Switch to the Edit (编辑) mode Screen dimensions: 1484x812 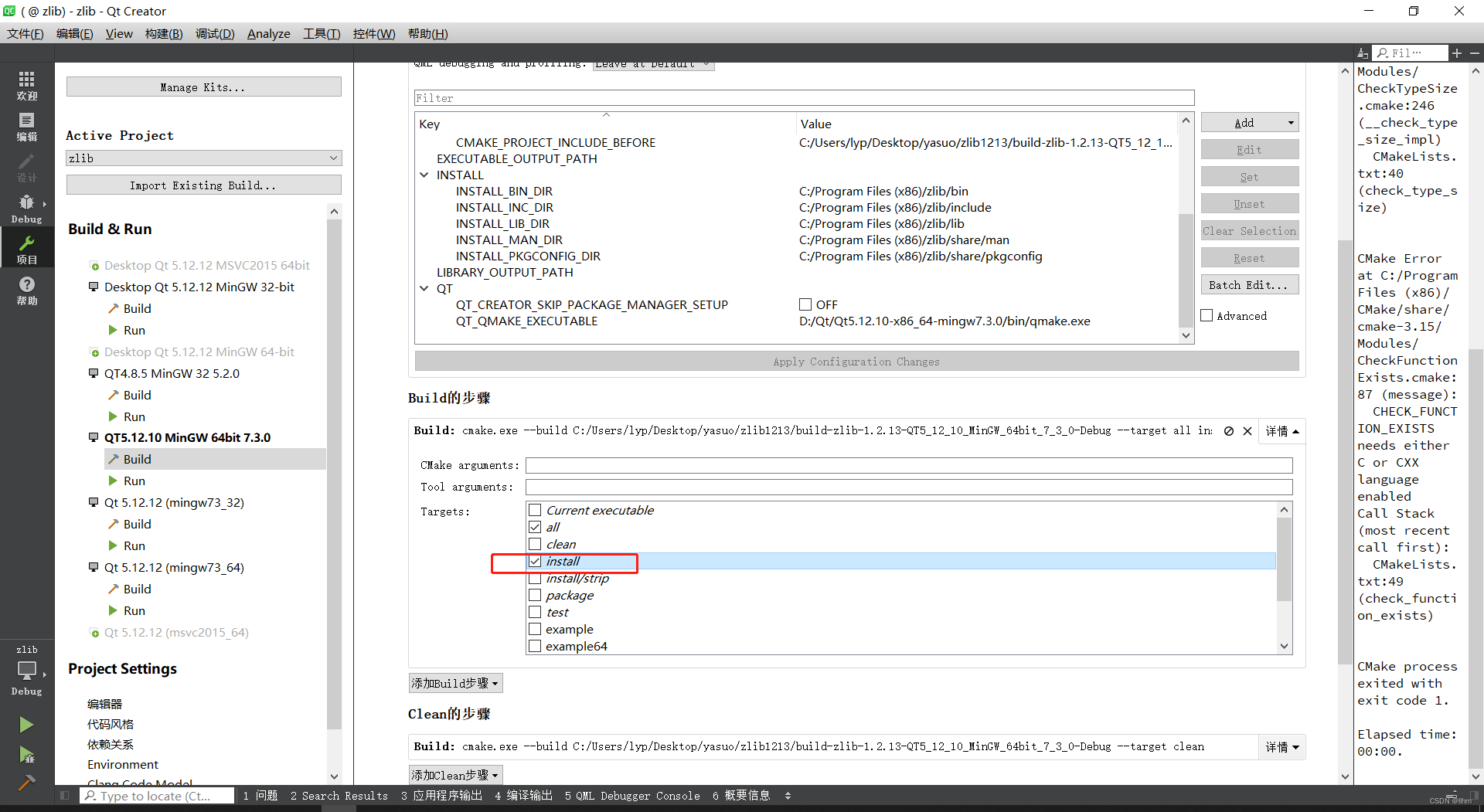(x=27, y=127)
